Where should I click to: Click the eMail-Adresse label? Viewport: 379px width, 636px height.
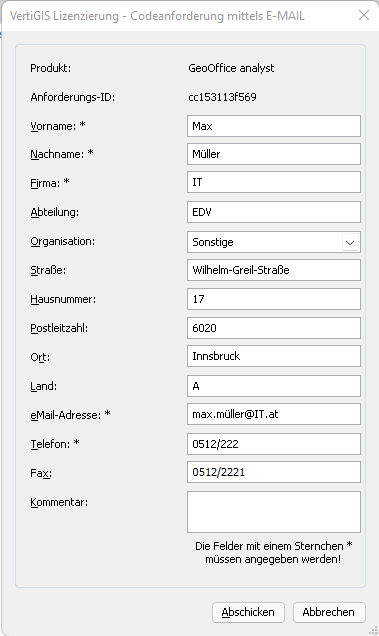point(71,415)
